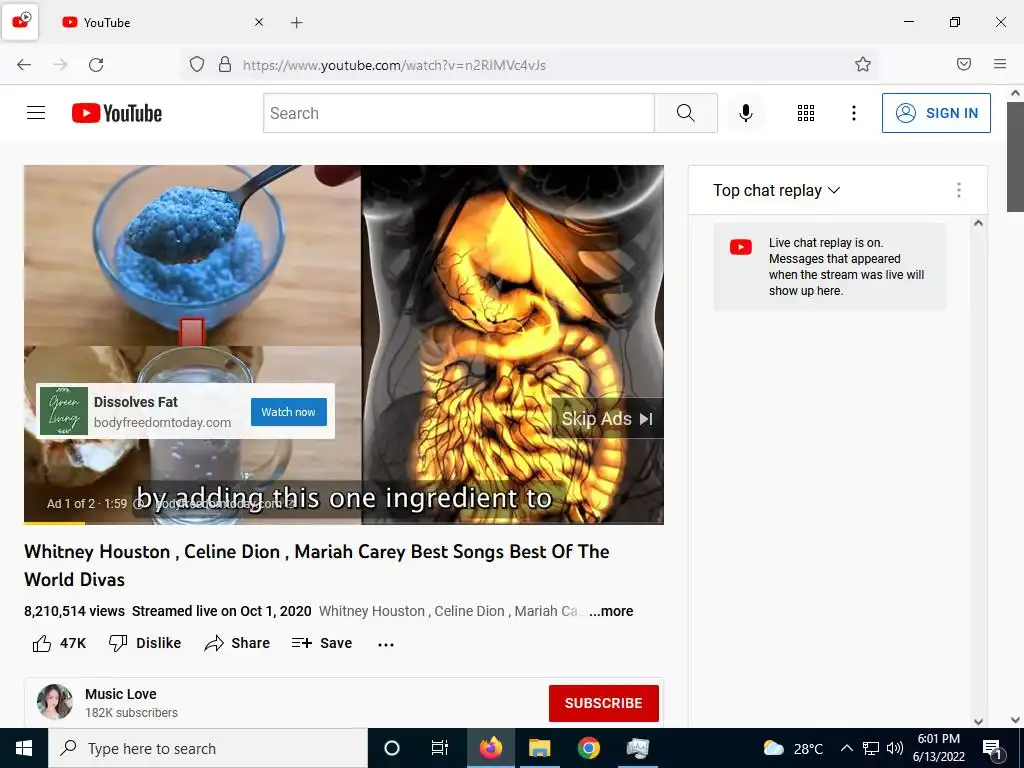Expand description with ...more
Image resolution: width=1024 pixels, height=768 pixels.
pyautogui.click(x=611, y=611)
